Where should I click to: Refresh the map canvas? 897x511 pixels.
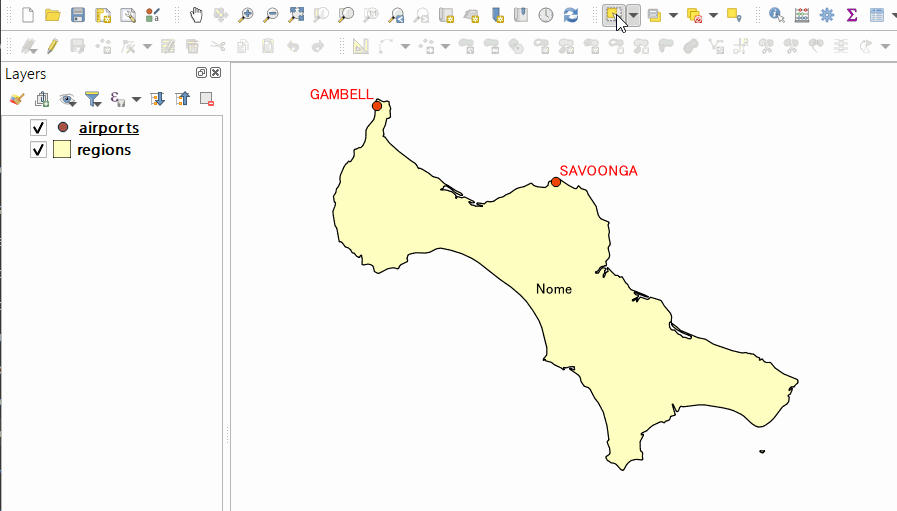(x=571, y=15)
